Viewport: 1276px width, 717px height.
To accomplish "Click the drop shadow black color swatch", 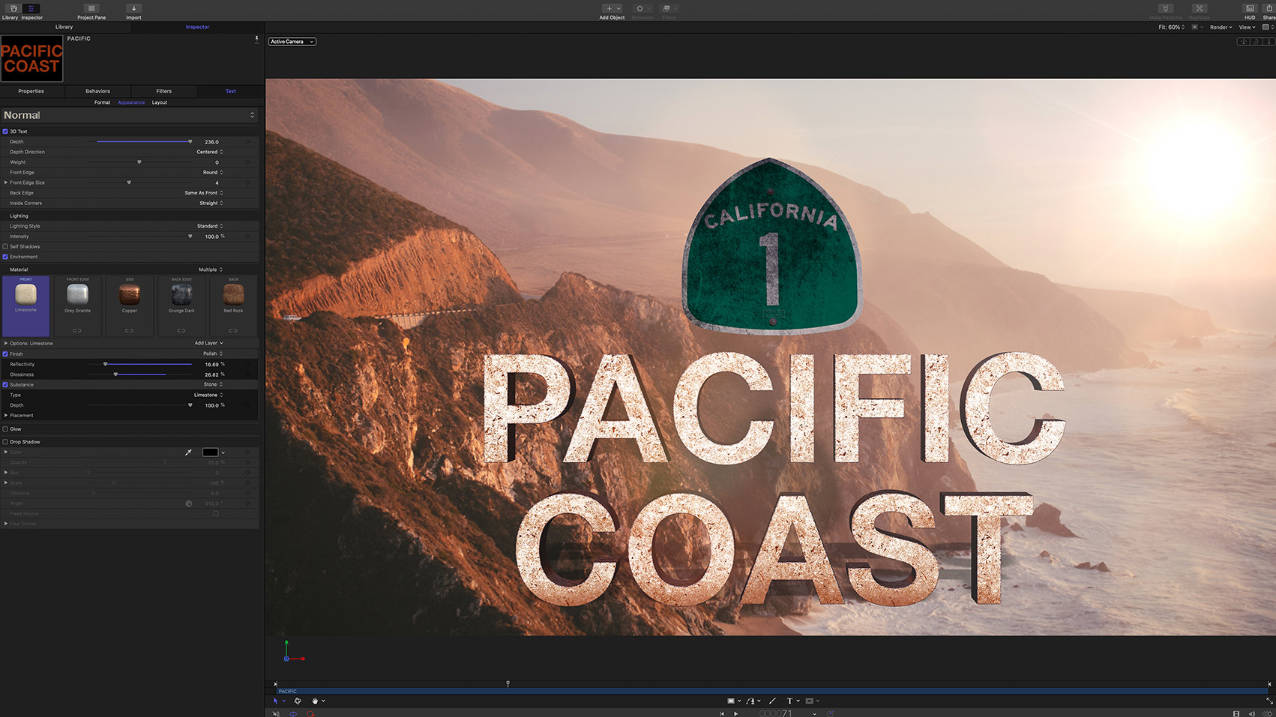I will tap(210, 452).
